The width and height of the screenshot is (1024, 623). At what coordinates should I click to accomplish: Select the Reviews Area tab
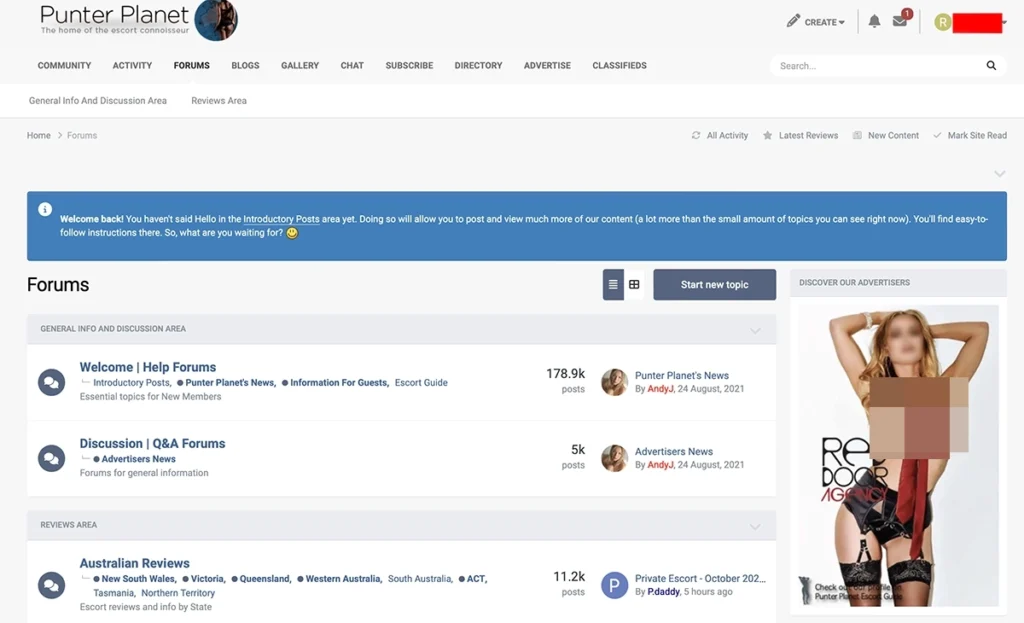(x=219, y=101)
